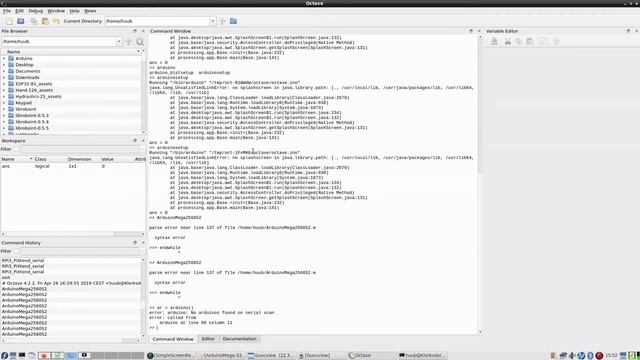640x360 pixels.
Task: Undock the Command Window panel
Action: 471,31
